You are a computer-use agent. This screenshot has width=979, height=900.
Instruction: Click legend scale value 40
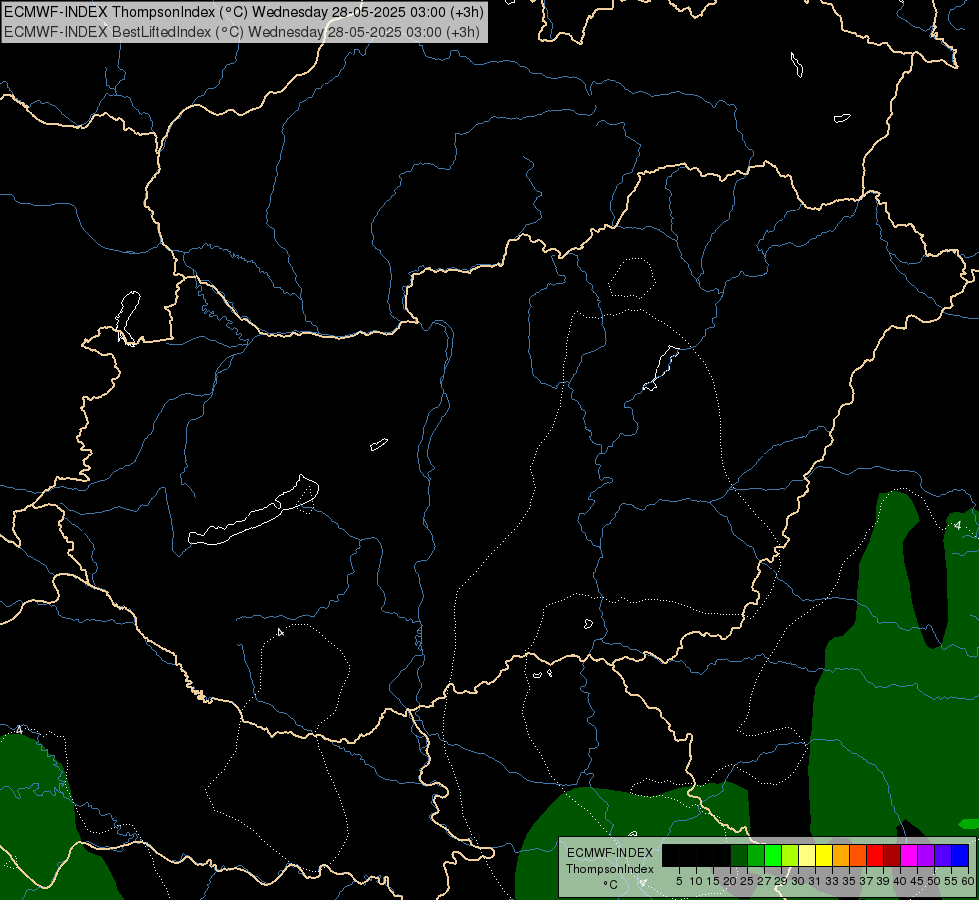click(900, 881)
